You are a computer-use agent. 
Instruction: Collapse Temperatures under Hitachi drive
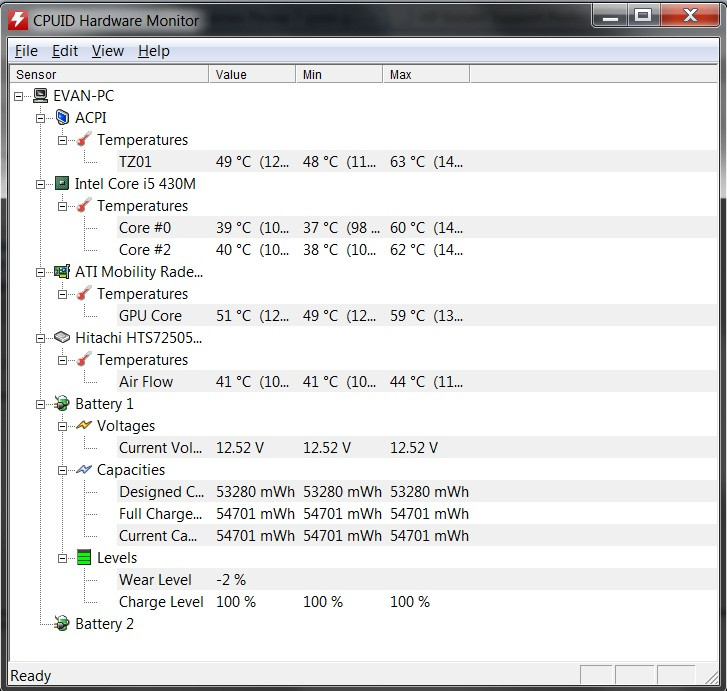62,360
